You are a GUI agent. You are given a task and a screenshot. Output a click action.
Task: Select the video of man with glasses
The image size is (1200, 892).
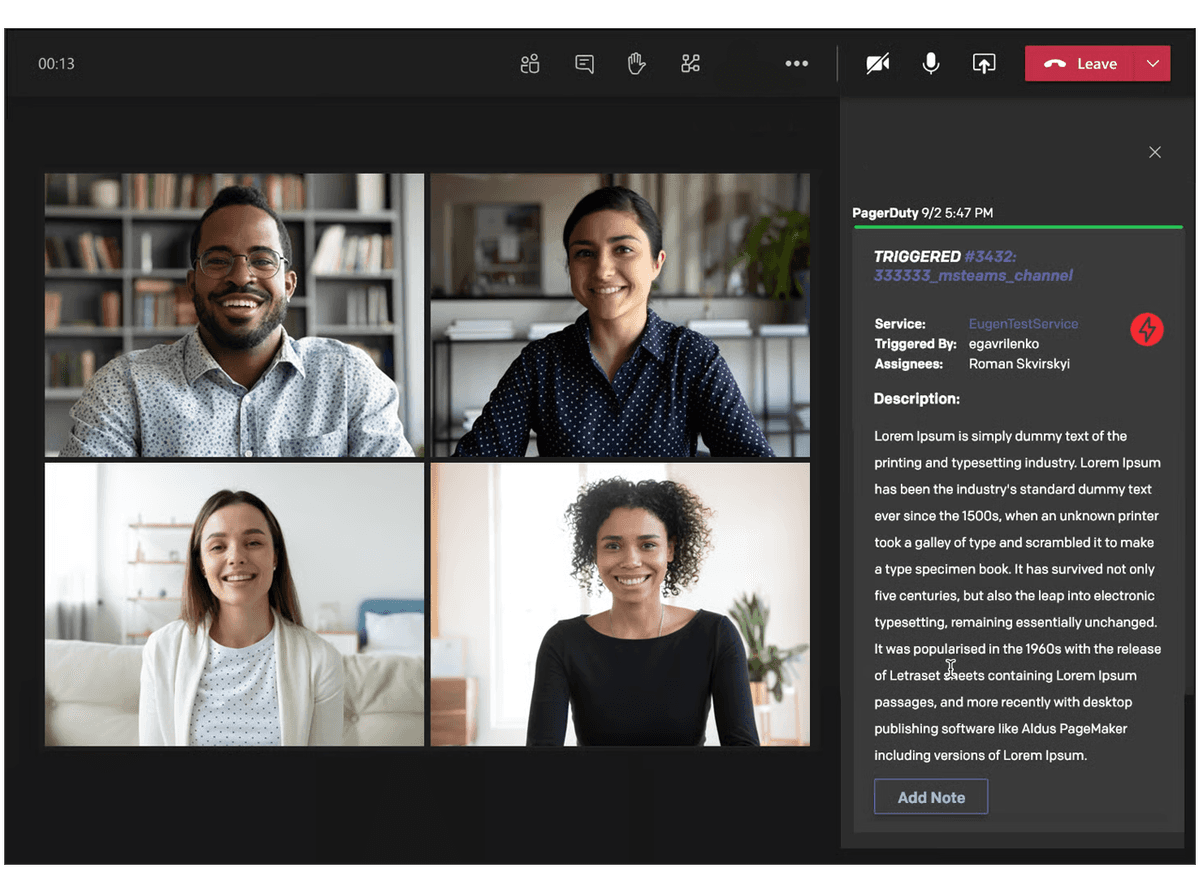(234, 315)
